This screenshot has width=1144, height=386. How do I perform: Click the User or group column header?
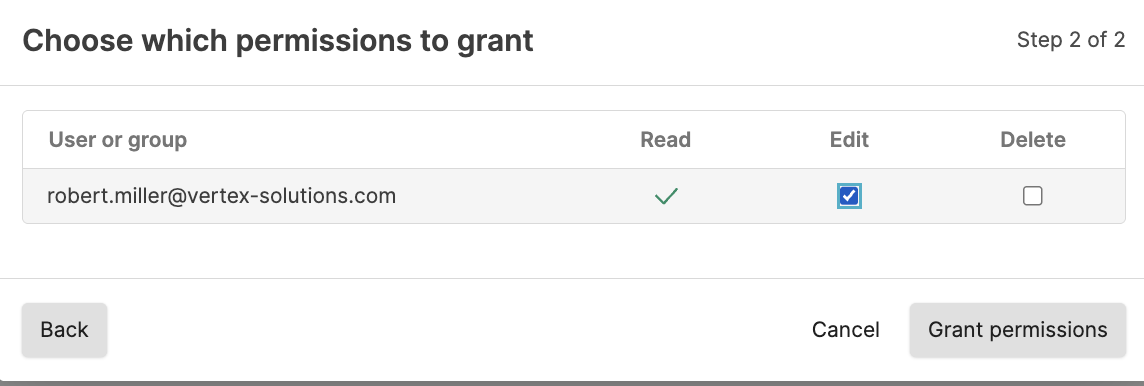(x=117, y=139)
